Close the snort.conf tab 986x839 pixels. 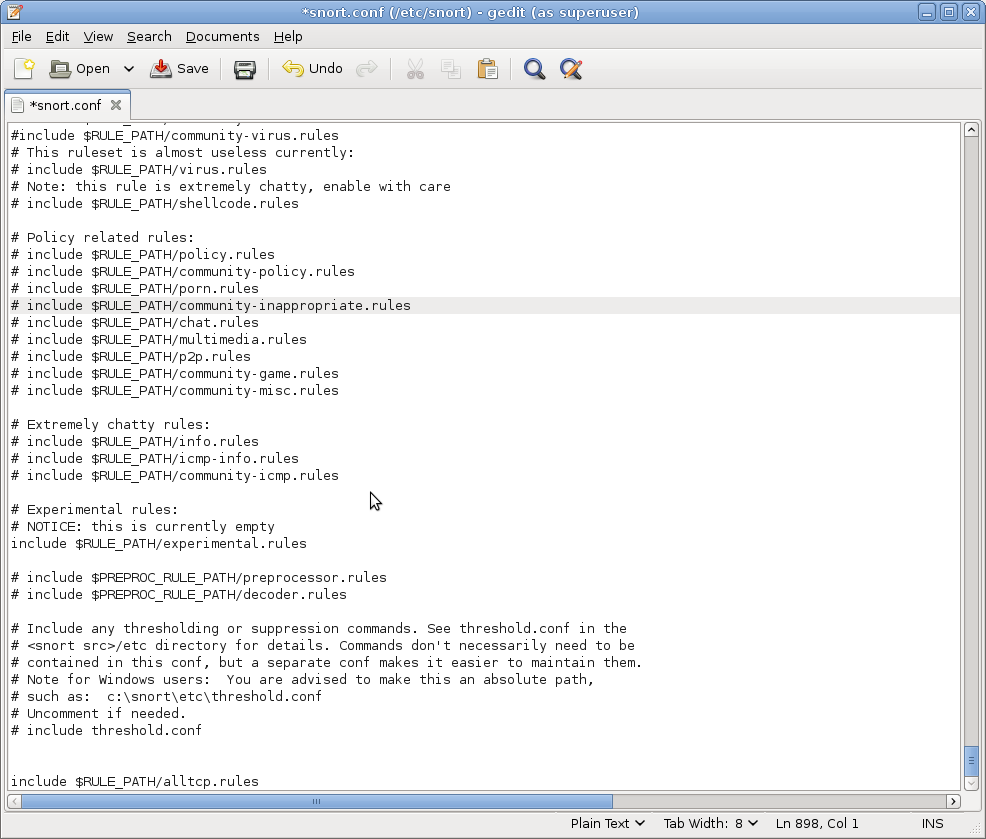pos(116,105)
